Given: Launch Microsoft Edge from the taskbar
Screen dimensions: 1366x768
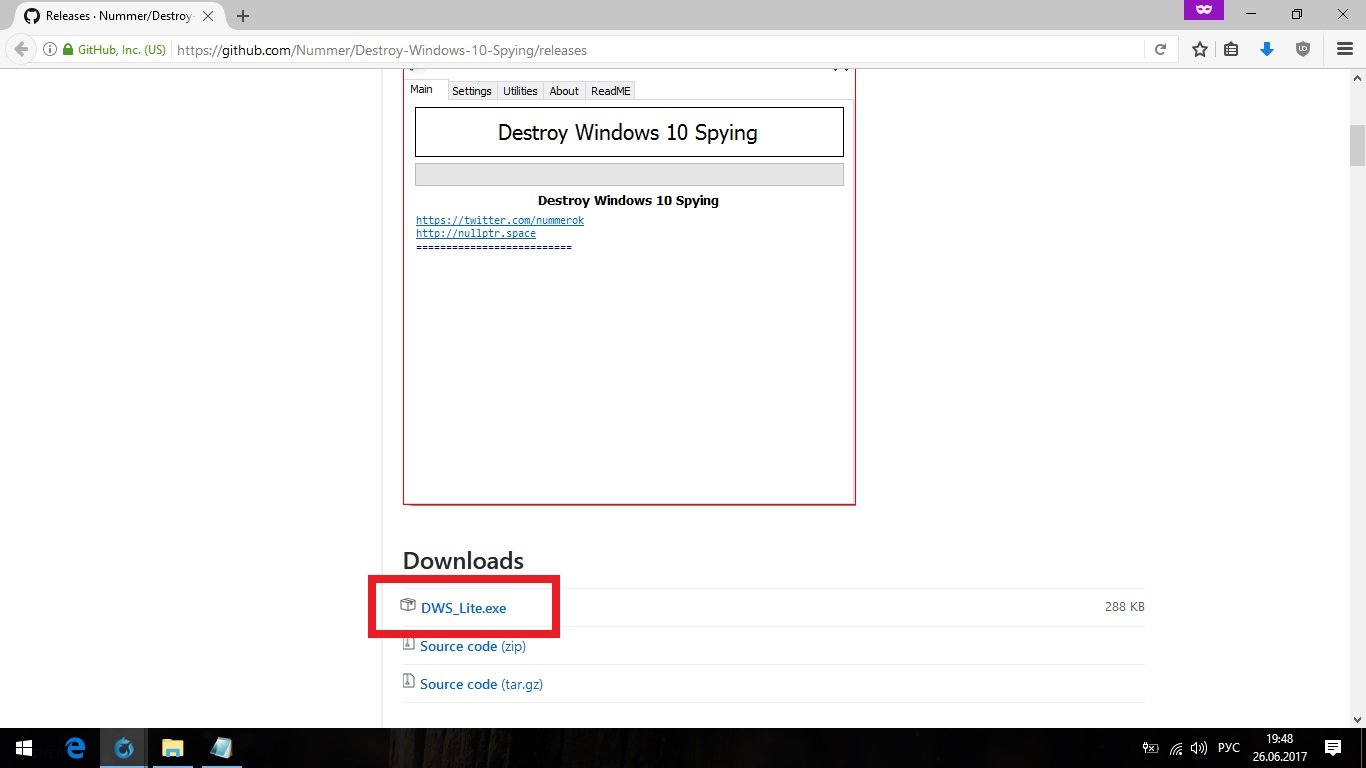Looking at the screenshot, I should (x=75, y=748).
